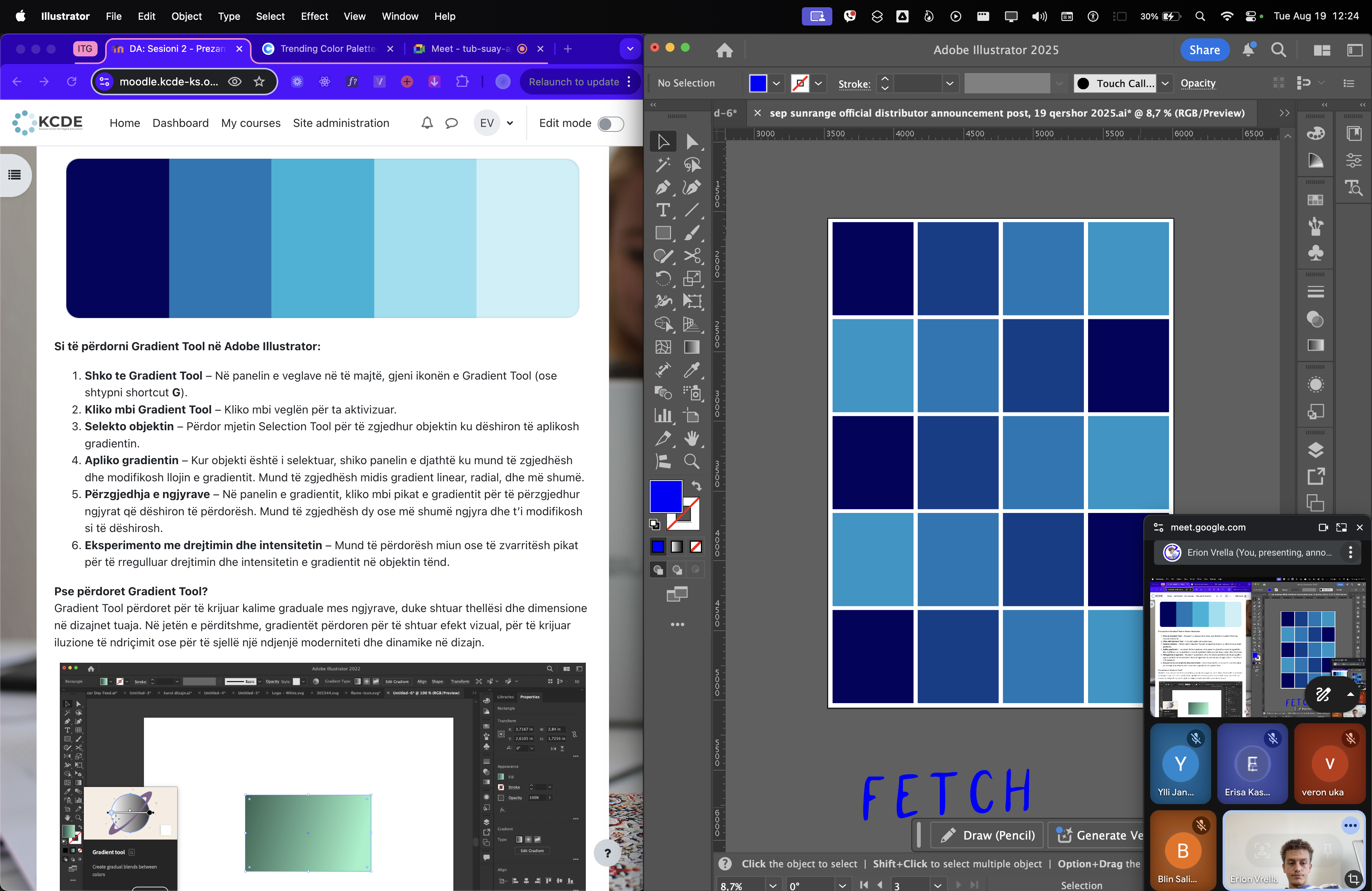This screenshot has height=891, width=1372.
Task: Open the Window menu
Action: [x=399, y=16]
